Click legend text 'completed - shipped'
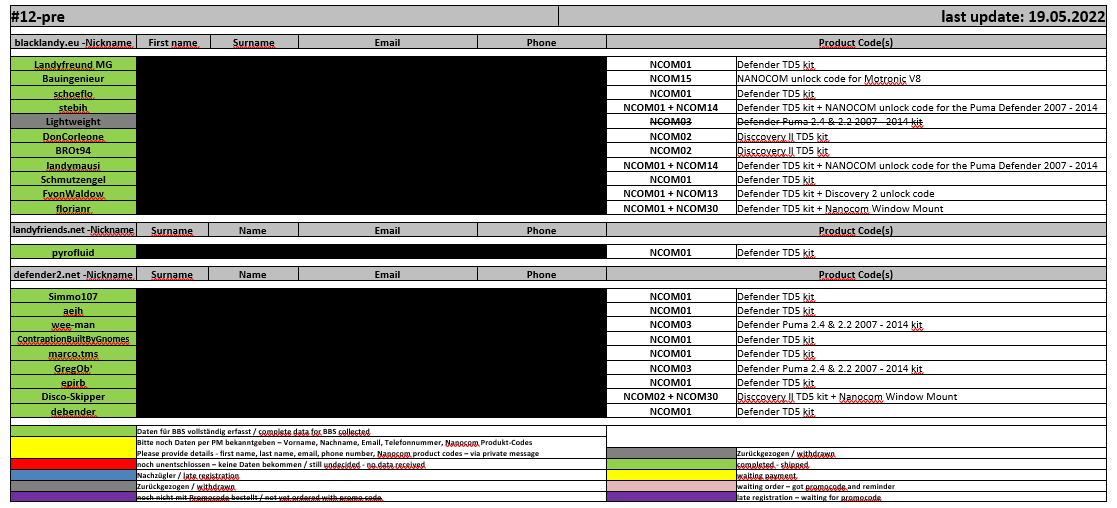This screenshot has width=1117, height=508. pyautogui.click(x=773, y=464)
